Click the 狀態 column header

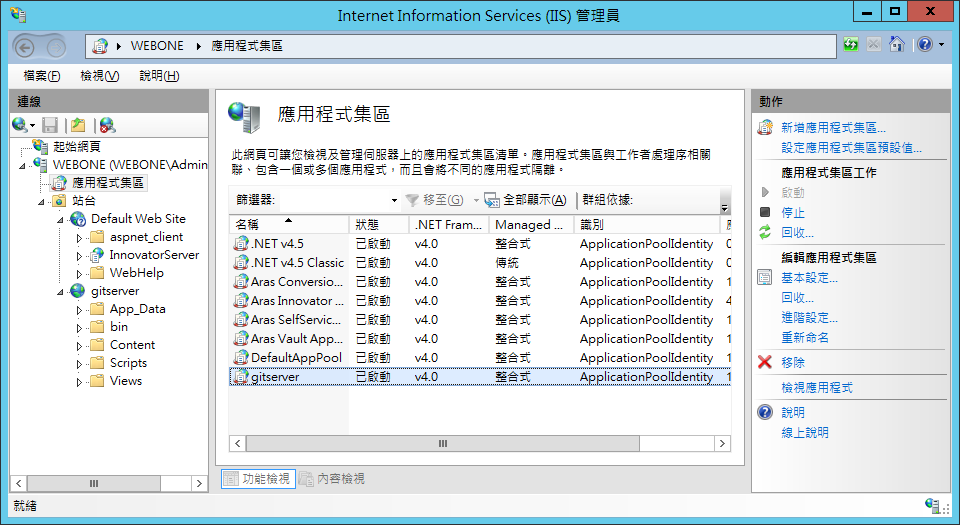tap(379, 225)
